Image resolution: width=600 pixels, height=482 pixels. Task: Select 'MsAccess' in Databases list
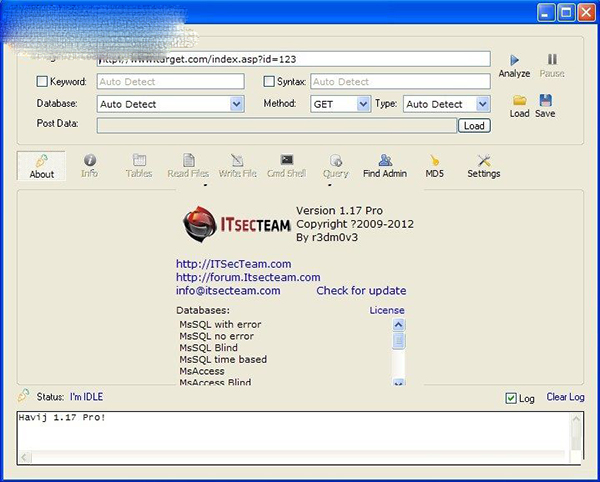[x=202, y=371]
